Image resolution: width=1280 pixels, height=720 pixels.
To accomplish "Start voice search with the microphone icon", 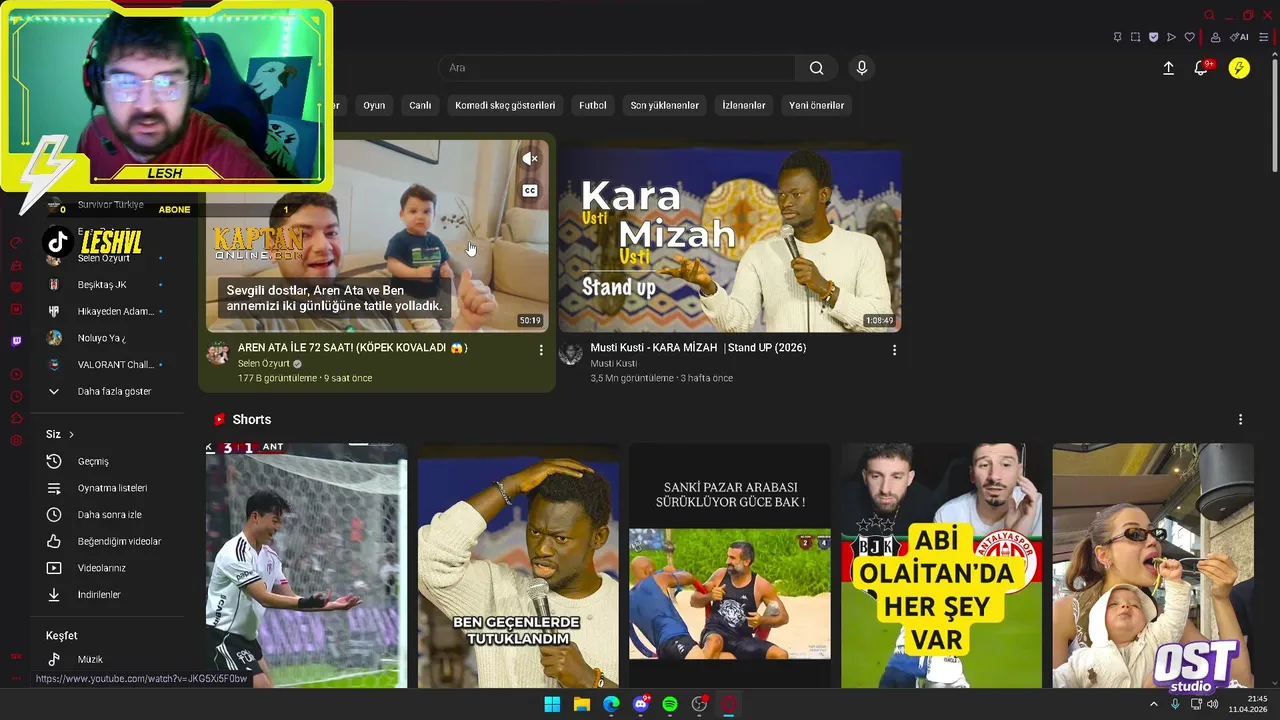I will click(x=862, y=68).
